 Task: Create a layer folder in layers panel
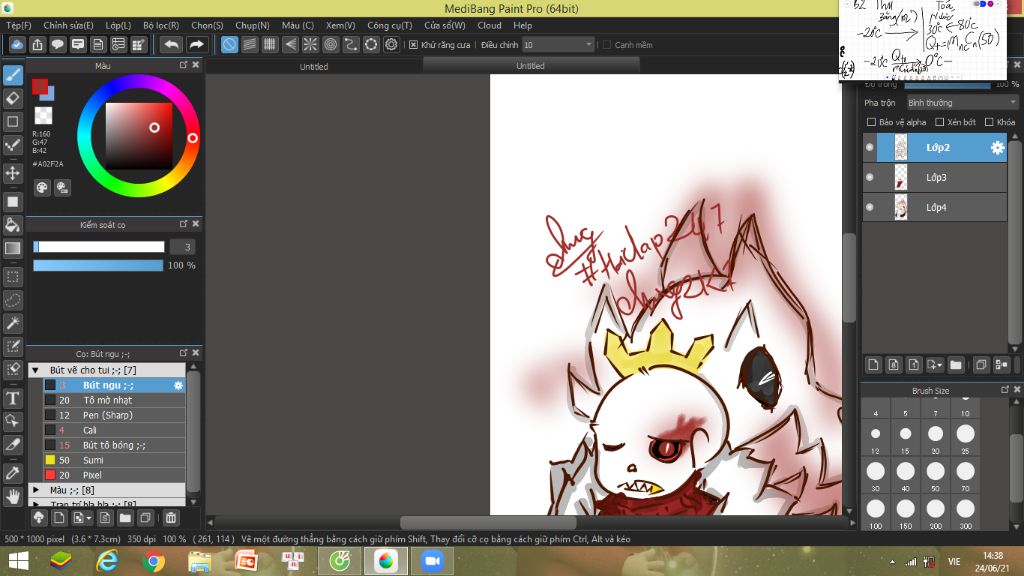(955, 365)
